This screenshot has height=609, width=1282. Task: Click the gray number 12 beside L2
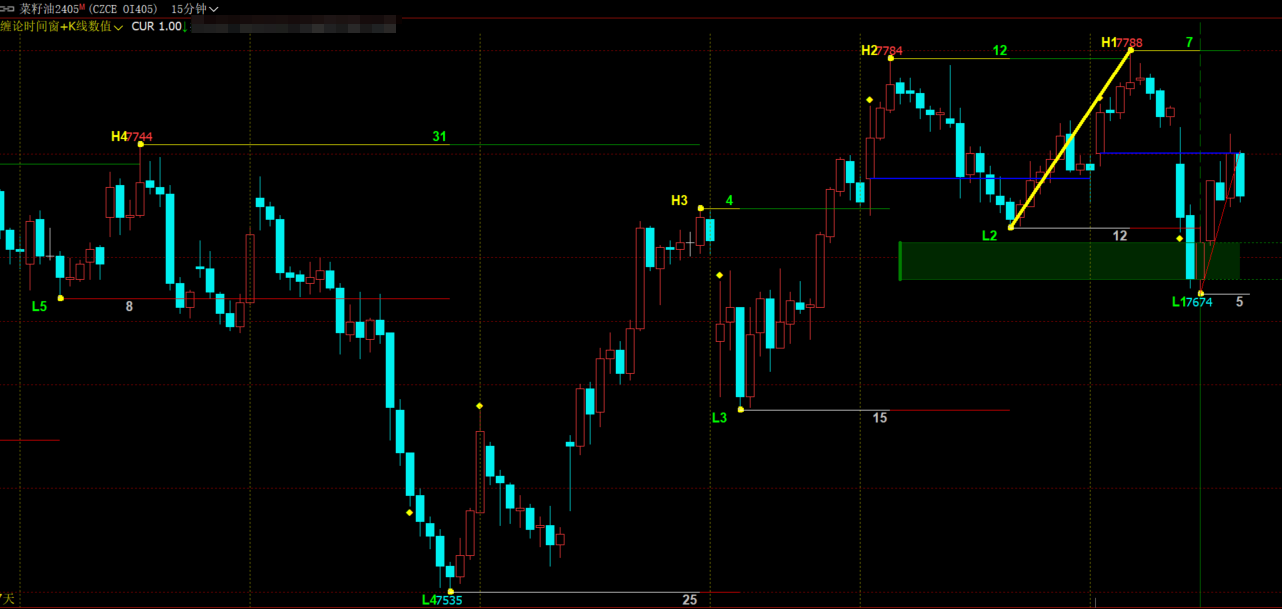point(1120,236)
